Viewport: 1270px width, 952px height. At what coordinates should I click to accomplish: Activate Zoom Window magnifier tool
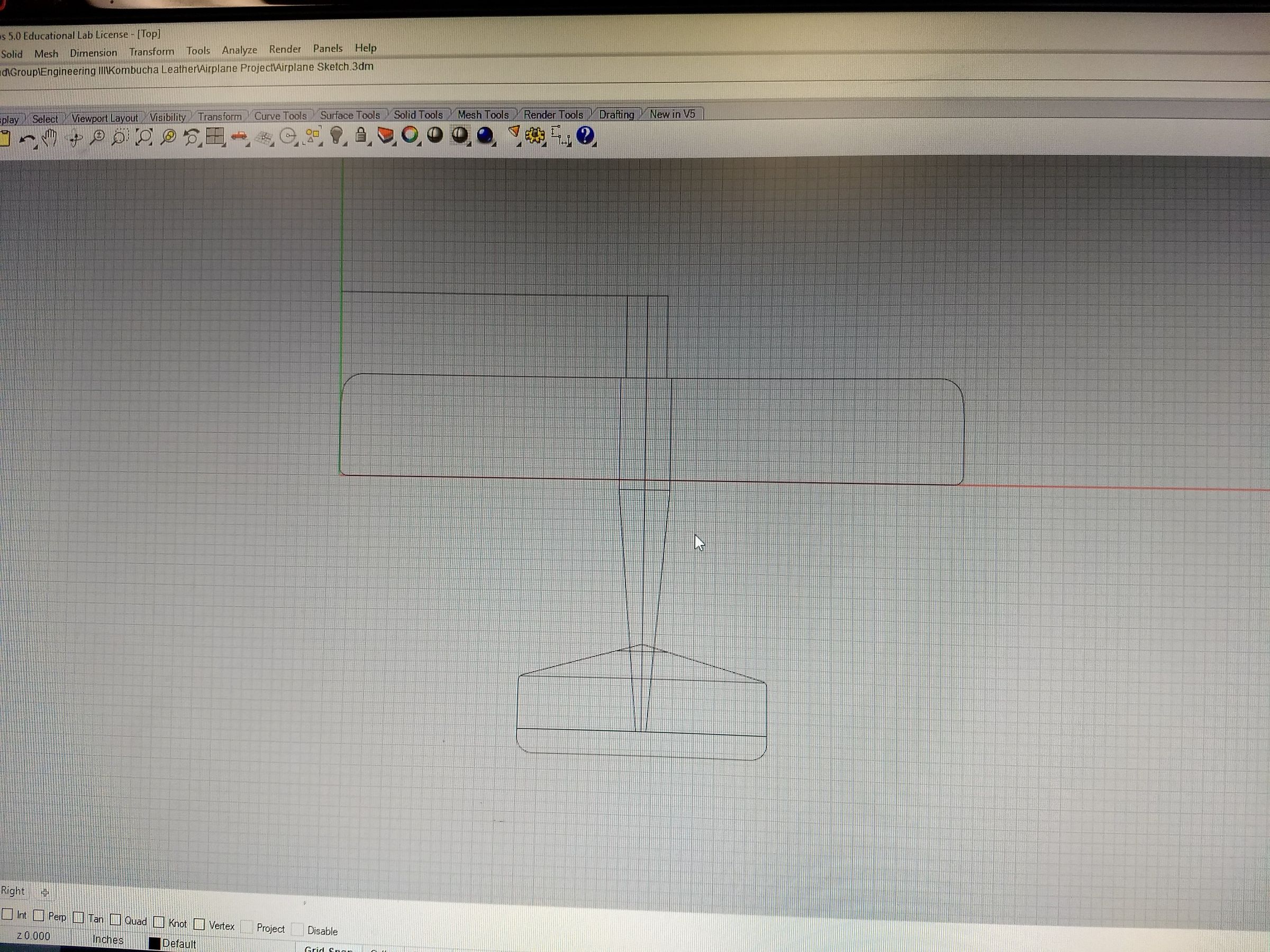pyautogui.click(x=121, y=136)
